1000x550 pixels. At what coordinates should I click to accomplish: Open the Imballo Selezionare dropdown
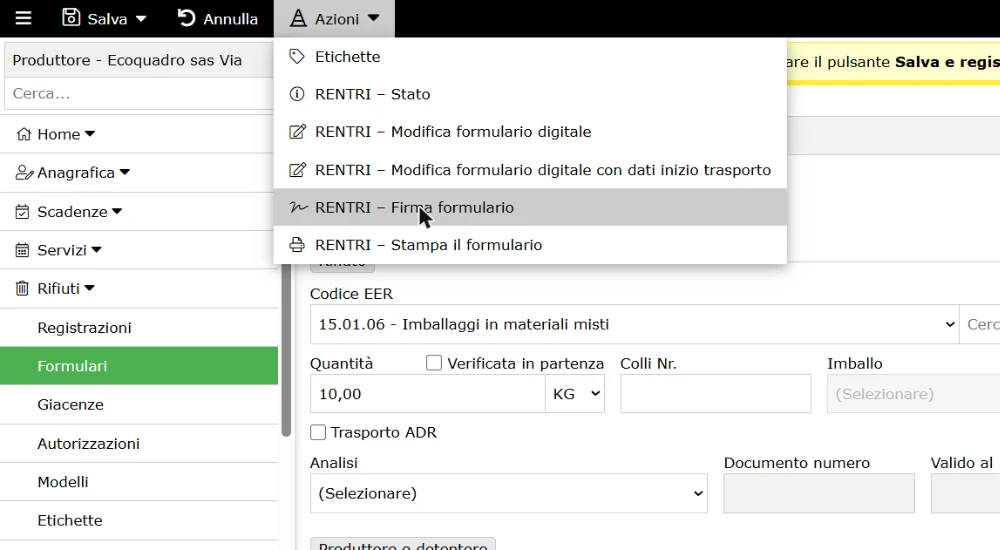point(913,394)
